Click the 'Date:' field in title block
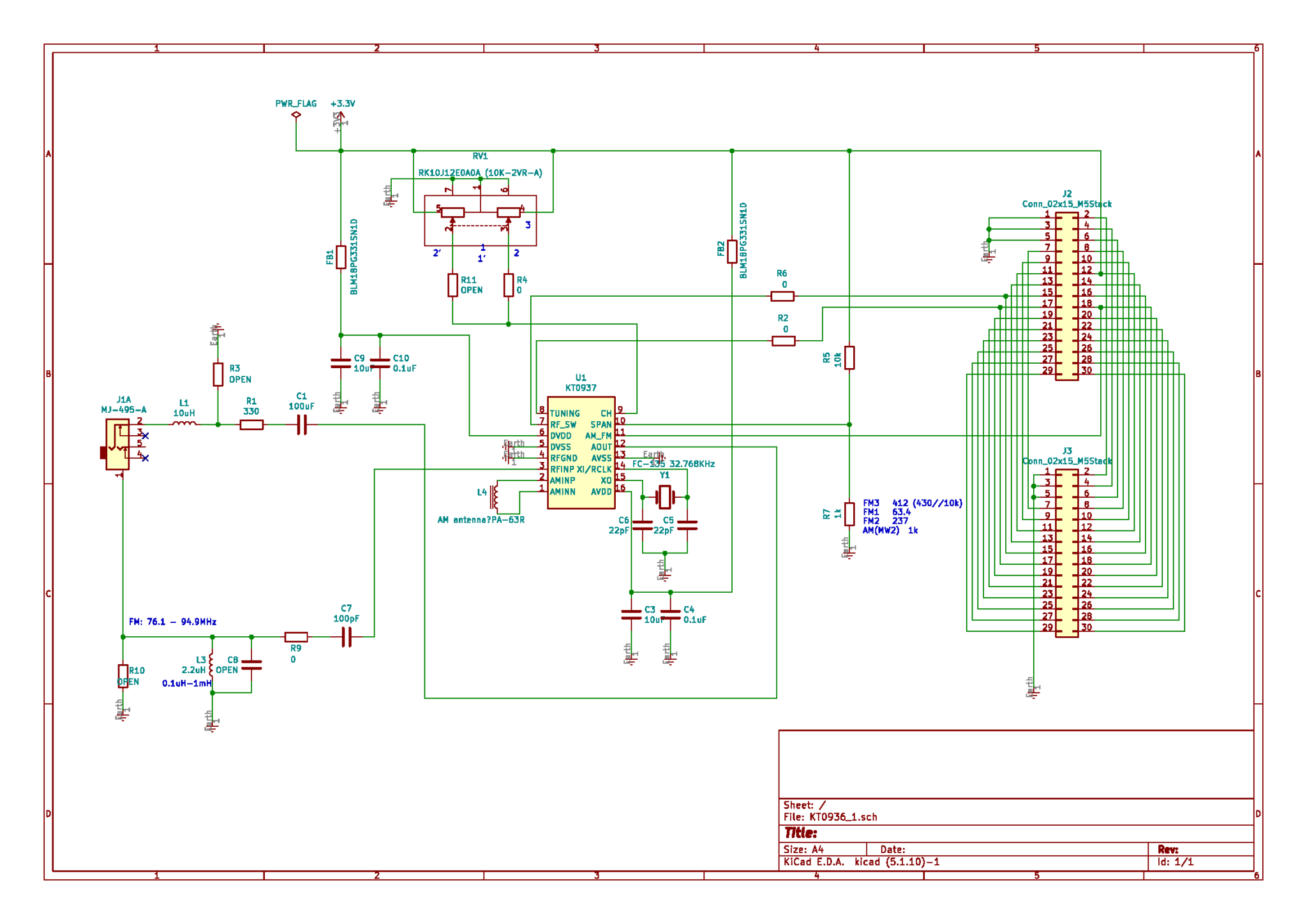Screen dimensions: 1307x924 (x=893, y=849)
